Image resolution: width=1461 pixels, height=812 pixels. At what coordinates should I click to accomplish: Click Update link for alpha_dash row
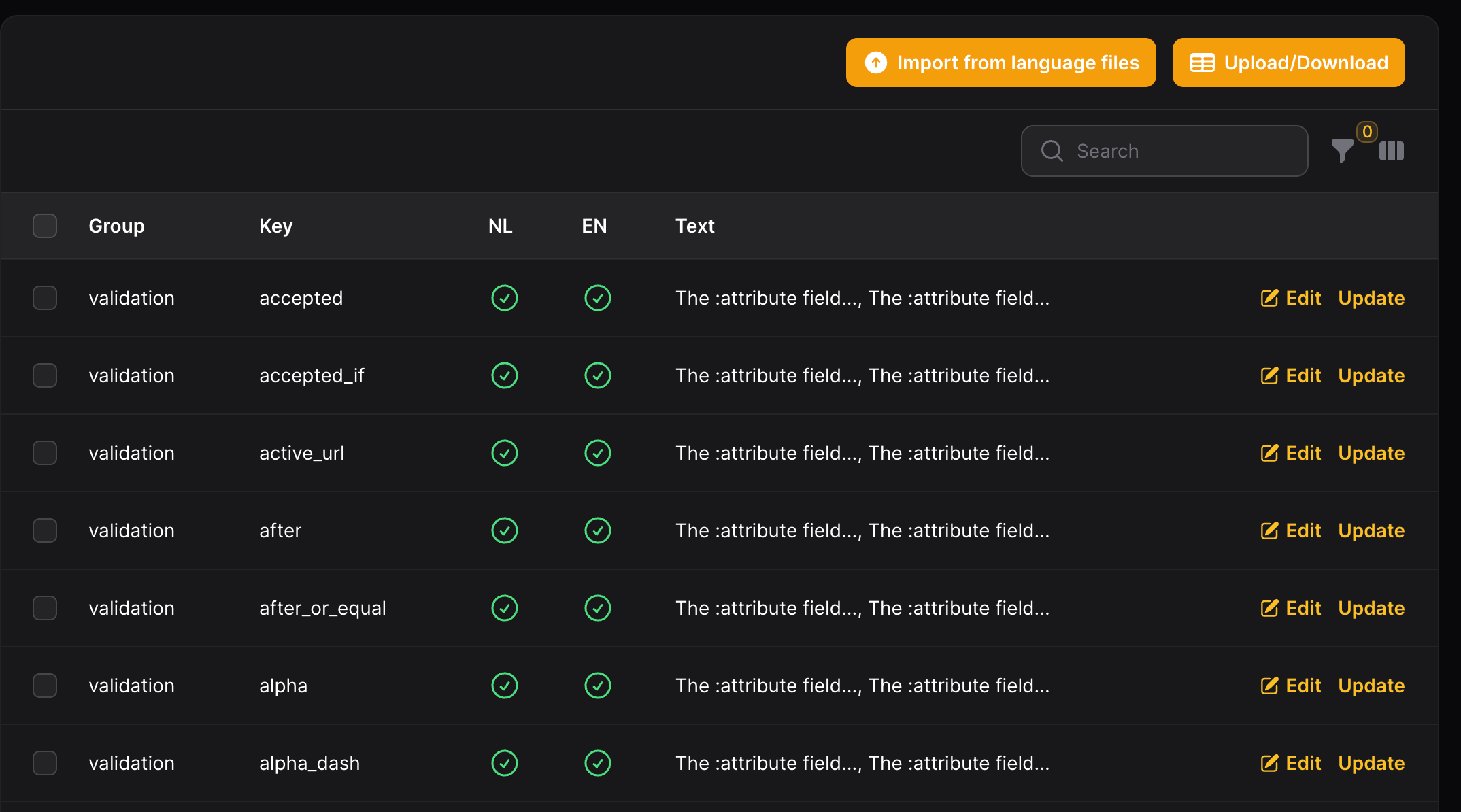click(1371, 763)
